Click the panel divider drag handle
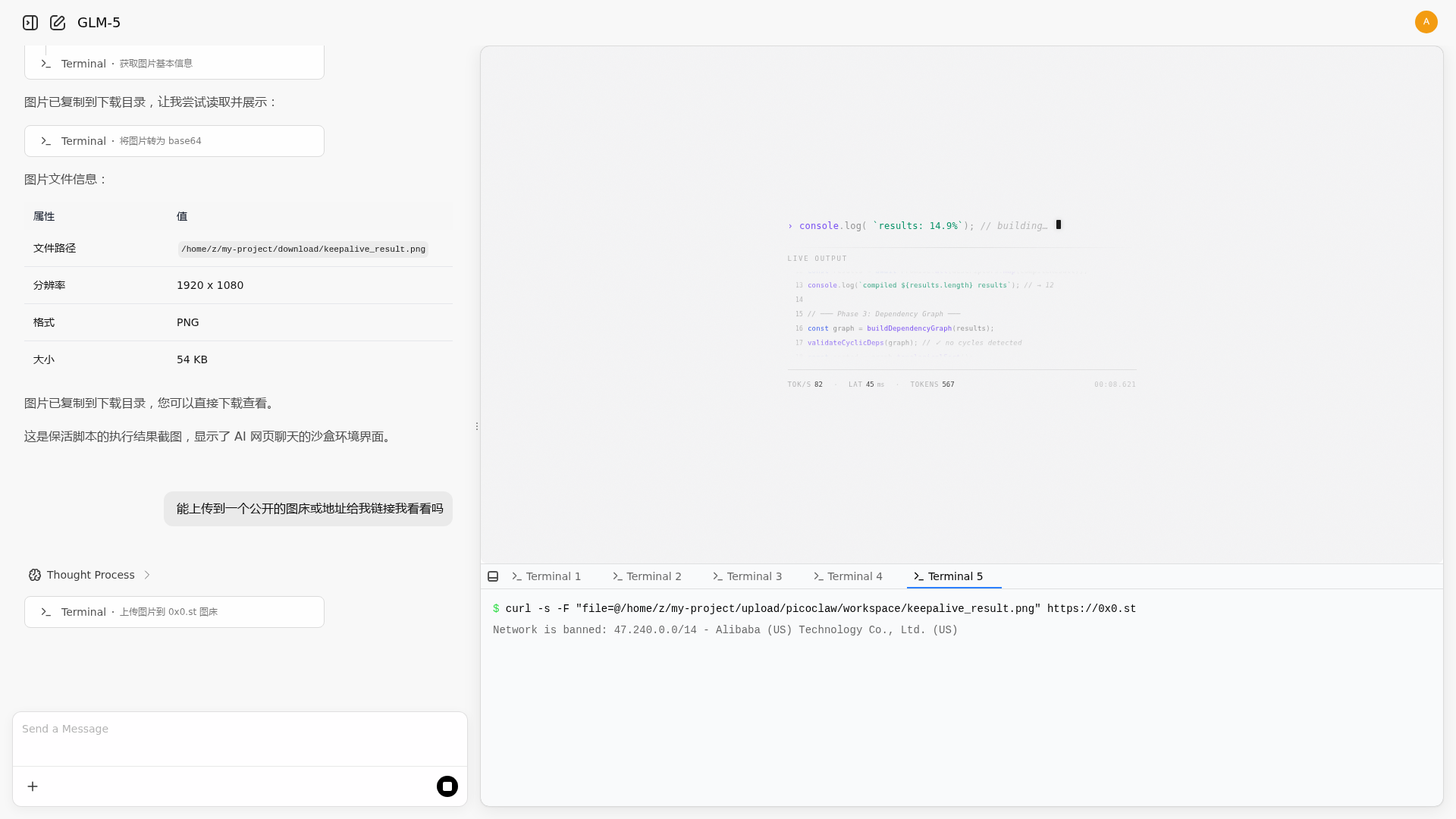The image size is (1456, 819). pyautogui.click(x=476, y=426)
